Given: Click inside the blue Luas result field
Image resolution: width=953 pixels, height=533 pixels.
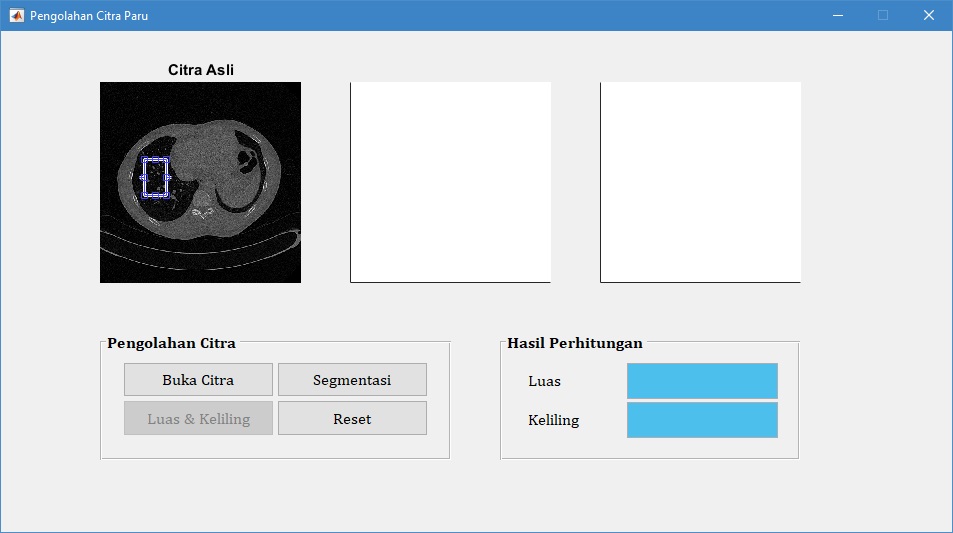Looking at the screenshot, I should (x=702, y=381).
